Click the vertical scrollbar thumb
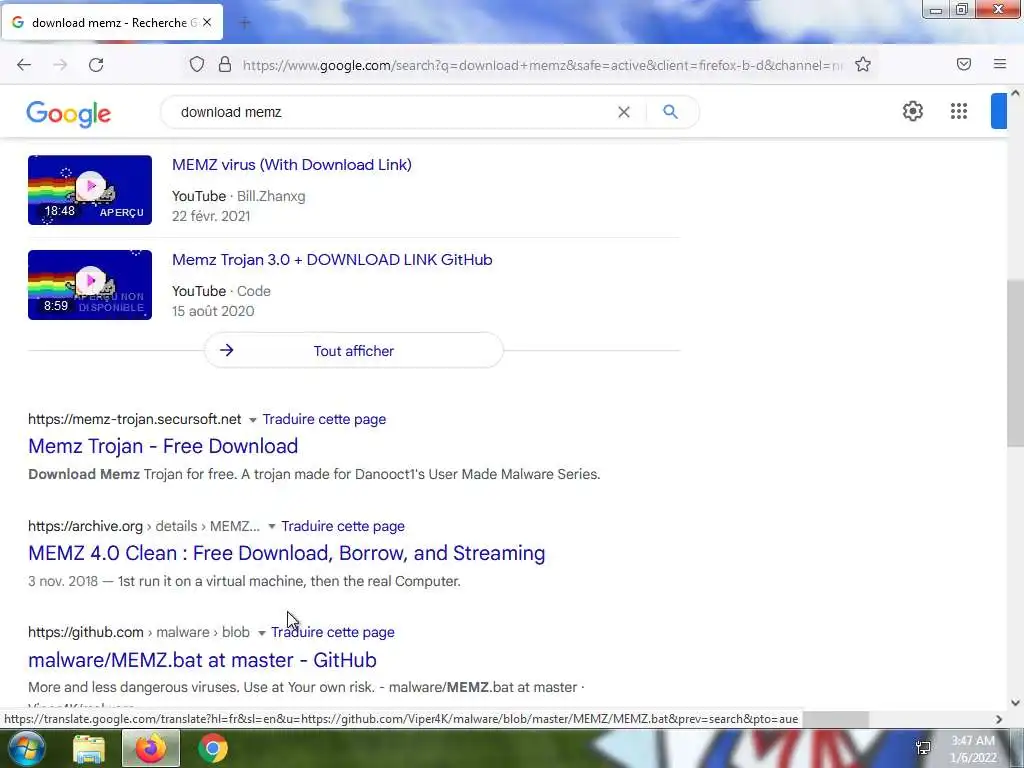The image size is (1024, 768). (x=1015, y=363)
